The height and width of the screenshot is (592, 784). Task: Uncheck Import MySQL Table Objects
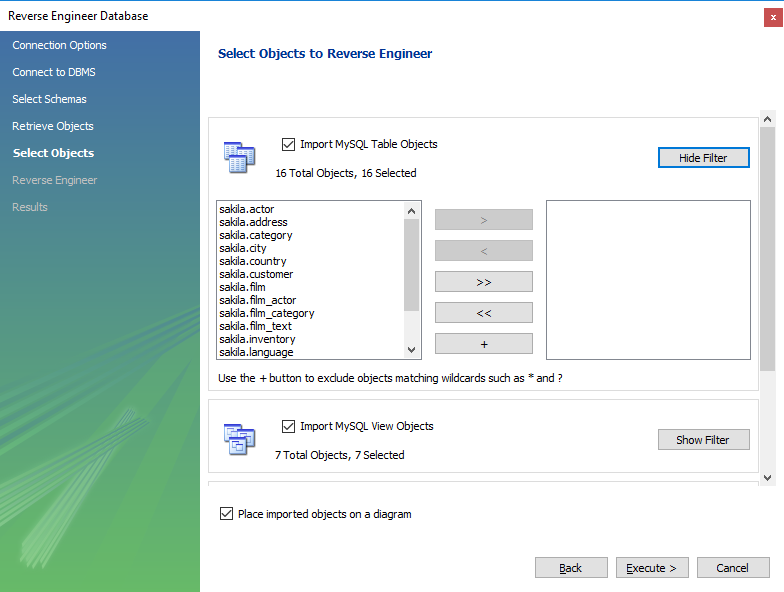pos(289,144)
